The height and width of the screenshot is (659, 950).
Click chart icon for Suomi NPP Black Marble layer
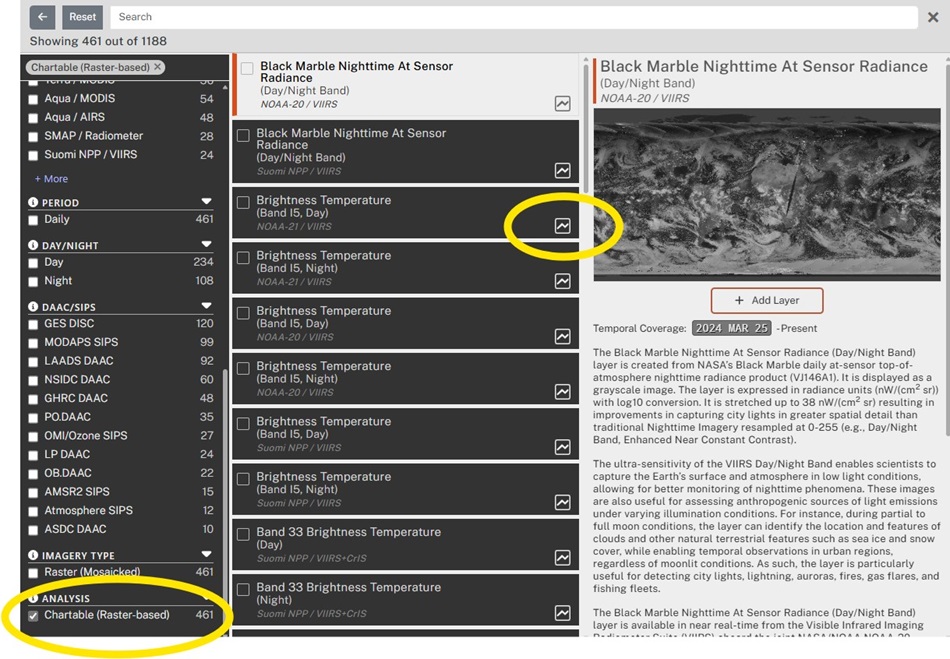(x=562, y=171)
